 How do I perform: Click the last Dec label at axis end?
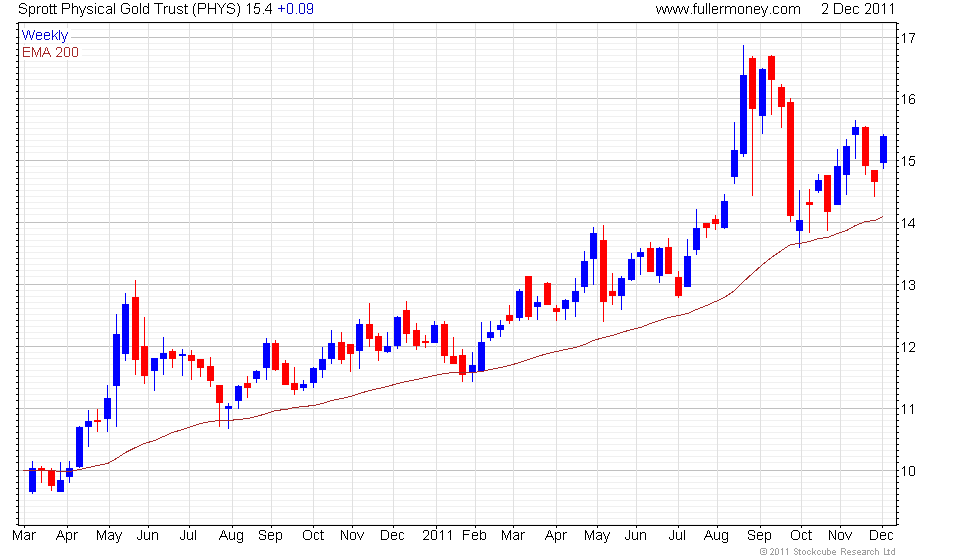click(882, 536)
